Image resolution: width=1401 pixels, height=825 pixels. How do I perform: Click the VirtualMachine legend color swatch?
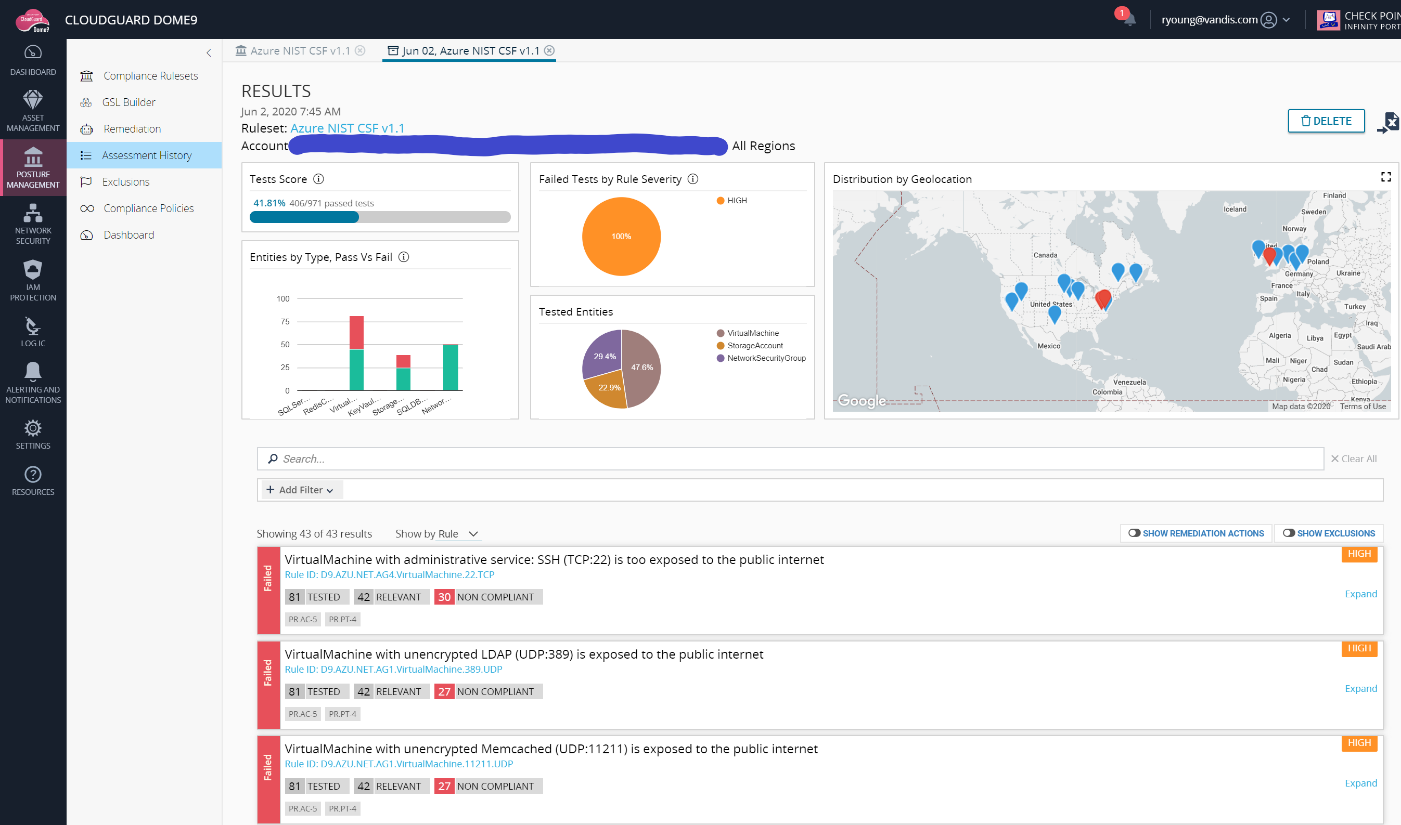[x=720, y=333]
